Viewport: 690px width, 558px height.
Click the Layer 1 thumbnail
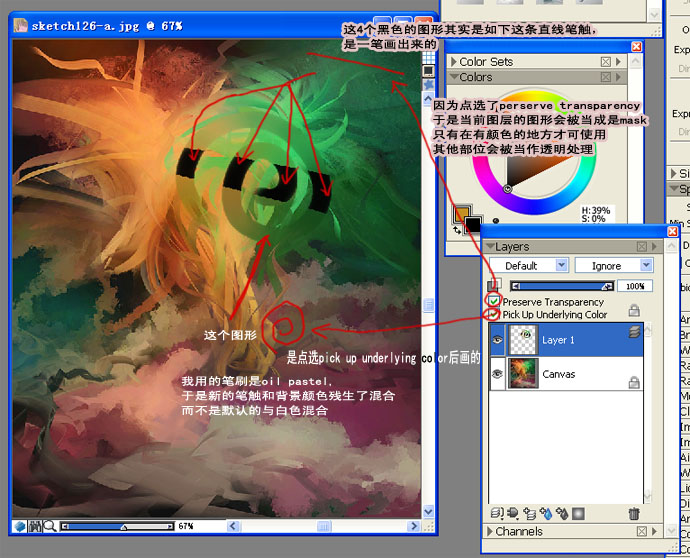pos(523,340)
